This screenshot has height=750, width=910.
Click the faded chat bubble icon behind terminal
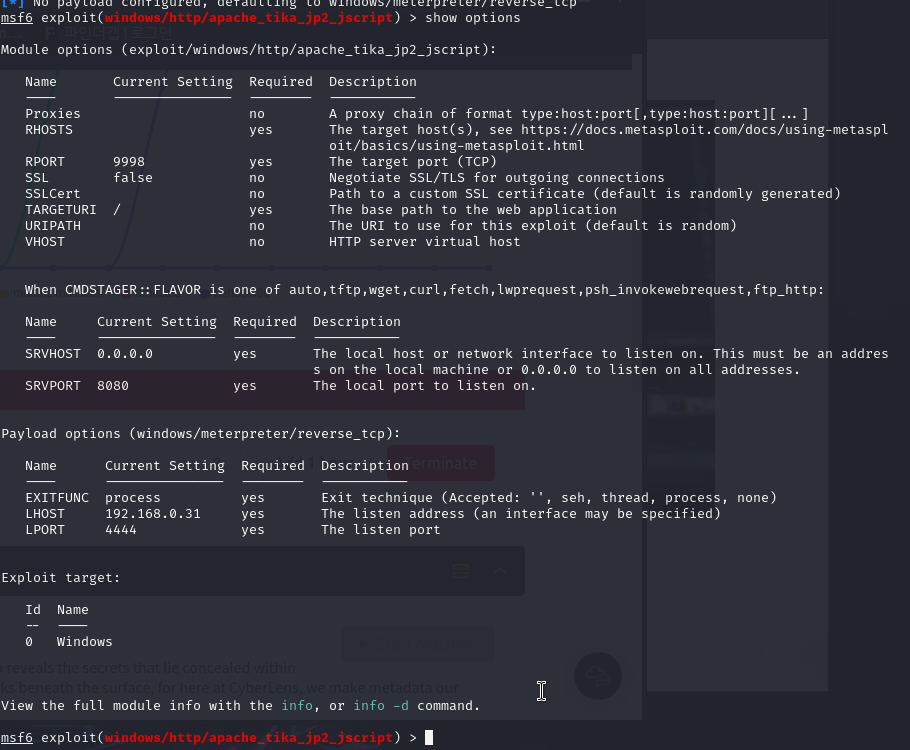[x=598, y=676]
